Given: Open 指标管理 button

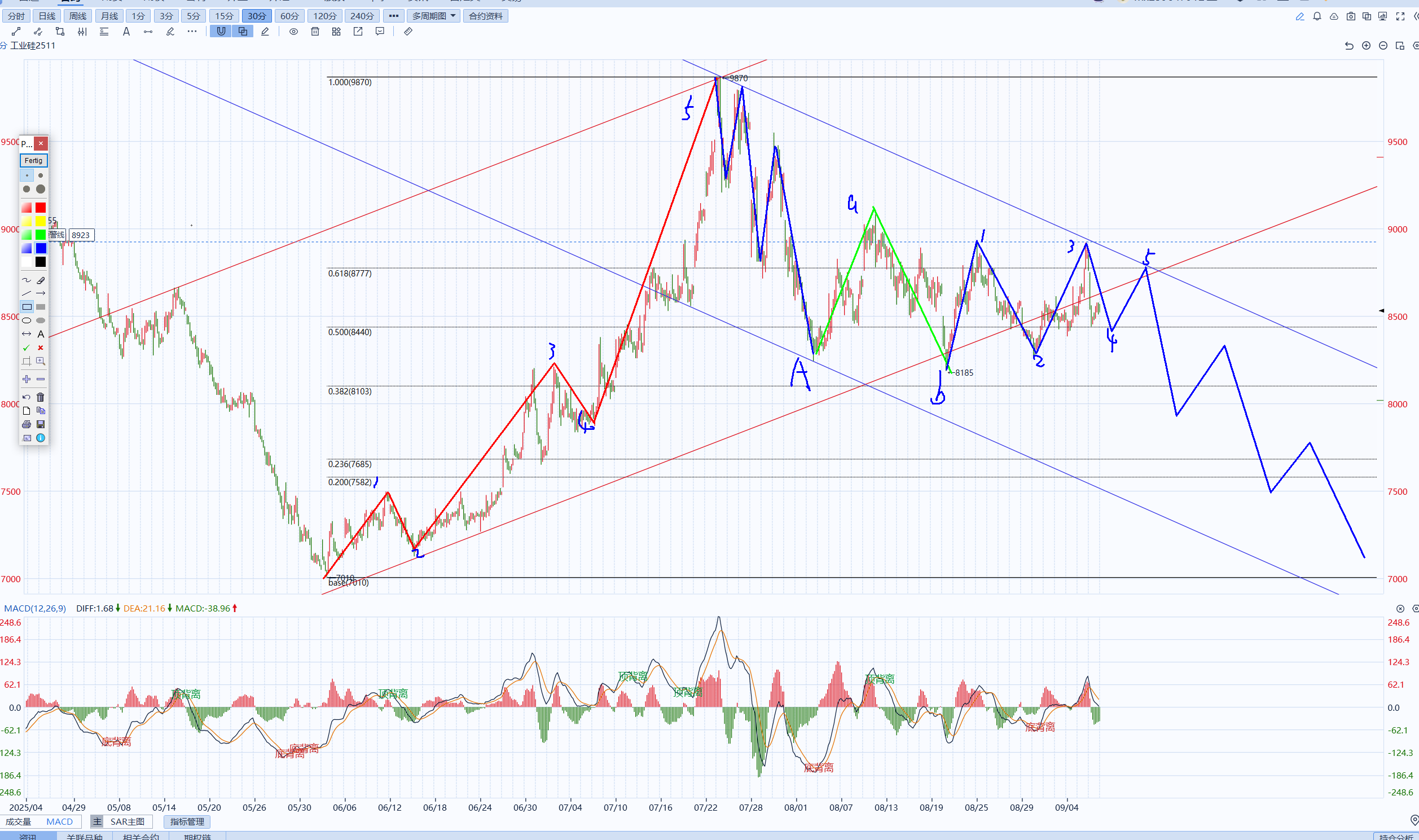Looking at the screenshot, I should [x=187, y=821].
